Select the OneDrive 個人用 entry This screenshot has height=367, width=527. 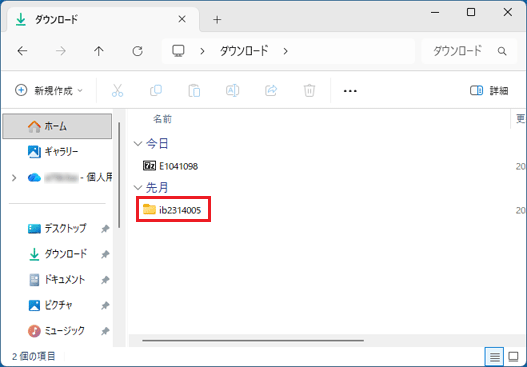tap(70, 177)
